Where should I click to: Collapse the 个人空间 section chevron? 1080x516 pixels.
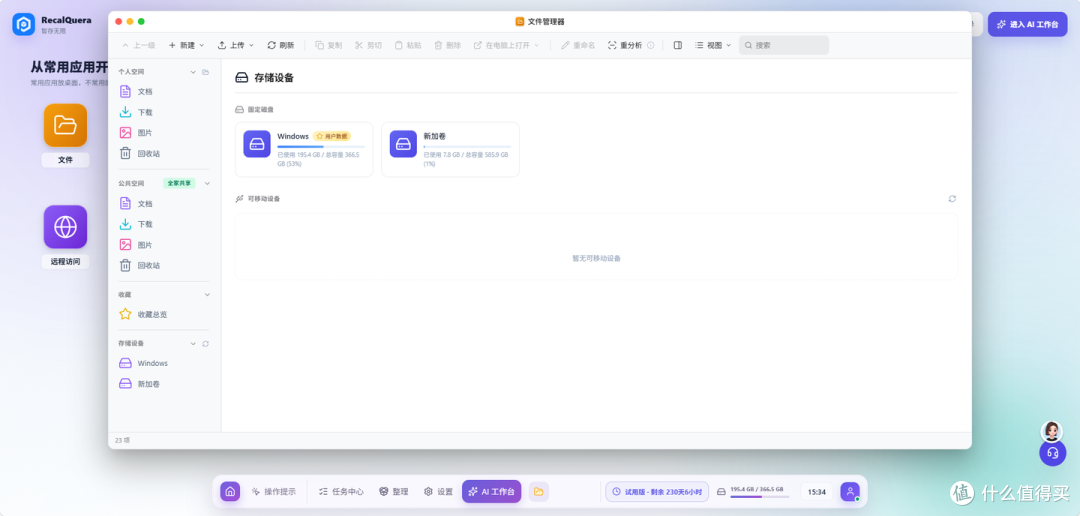pyautogui.click(x=194, y=72)
